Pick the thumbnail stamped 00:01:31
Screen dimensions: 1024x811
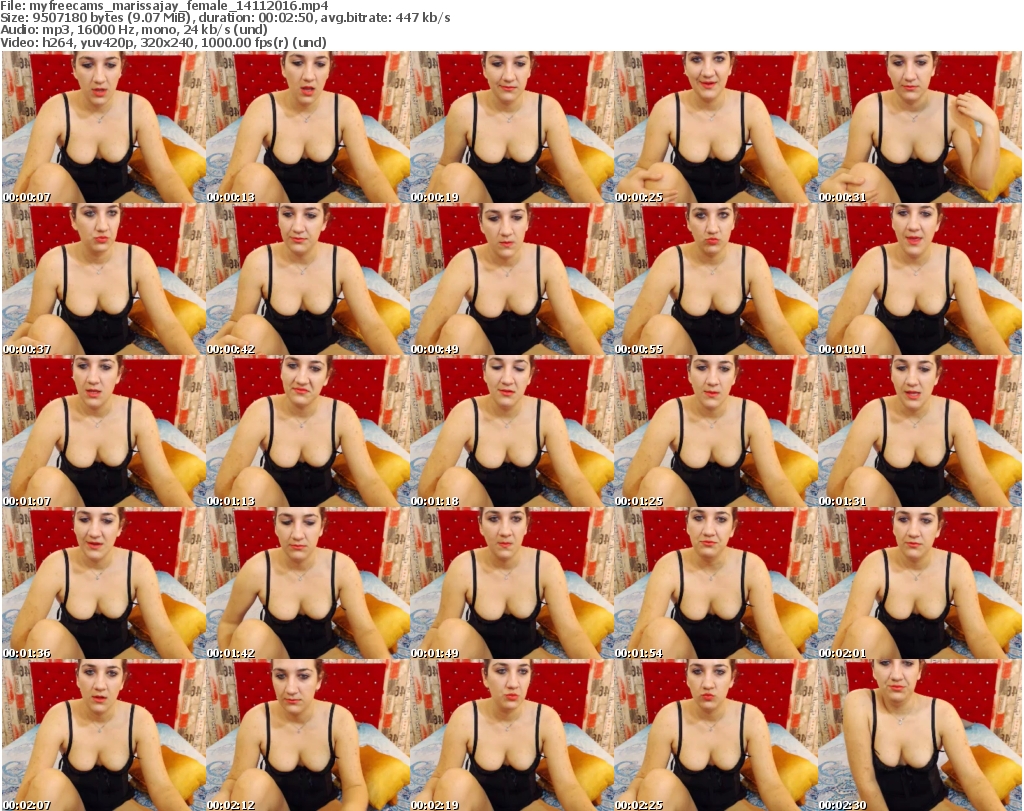920,432
